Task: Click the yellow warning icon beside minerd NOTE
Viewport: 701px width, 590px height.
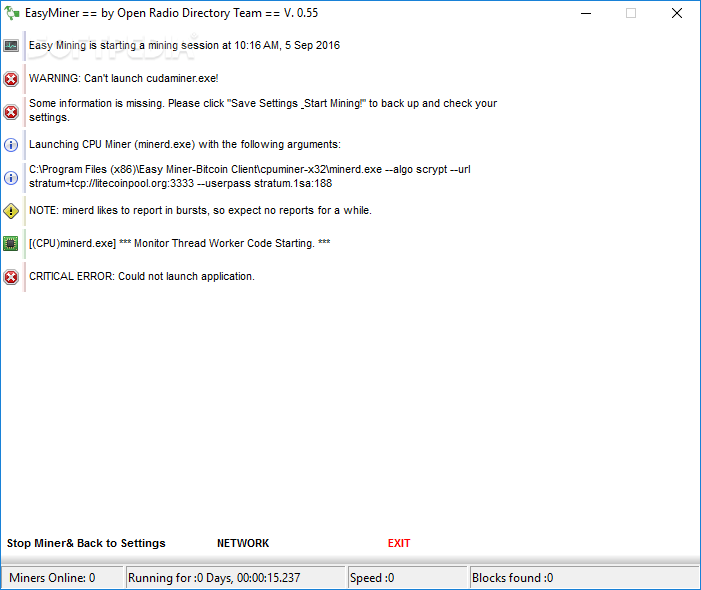Action: tap(11, 211)
